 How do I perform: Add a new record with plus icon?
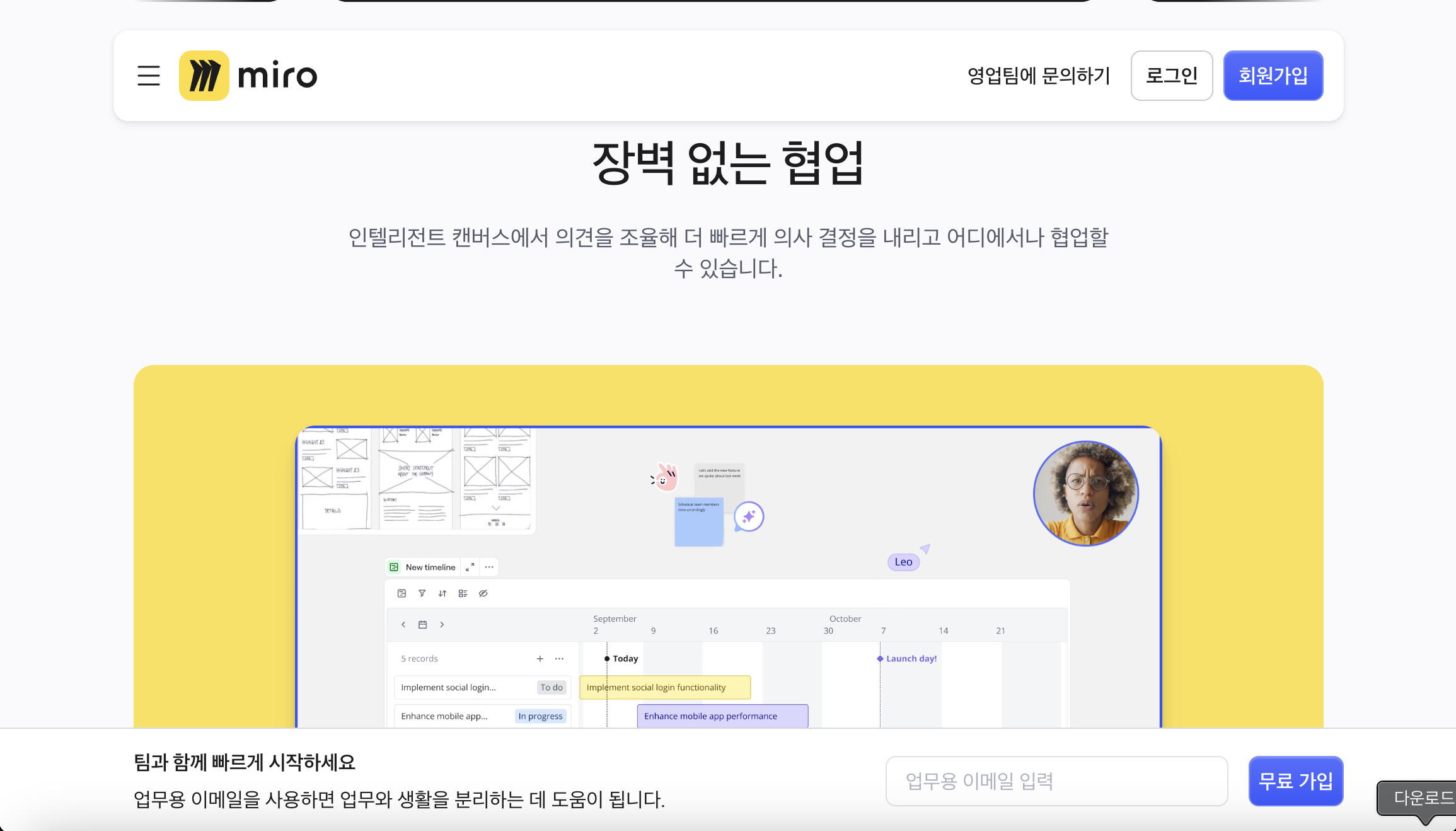(x=540, y=659)
